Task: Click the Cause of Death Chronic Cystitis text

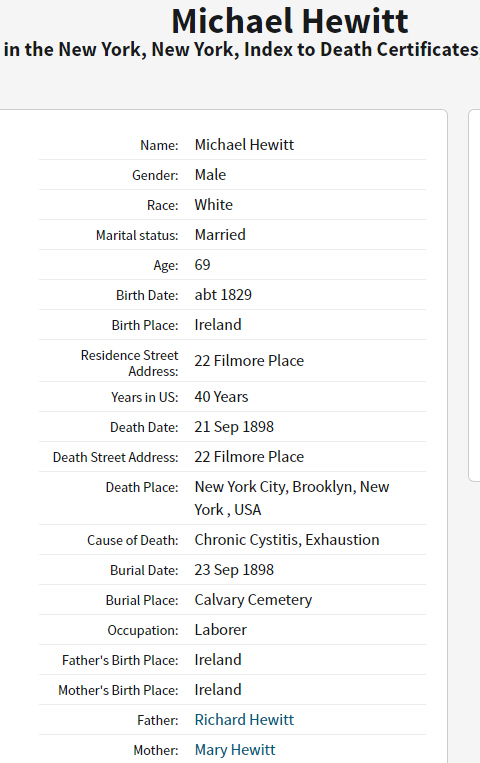Action: click(x=248, y=540)
